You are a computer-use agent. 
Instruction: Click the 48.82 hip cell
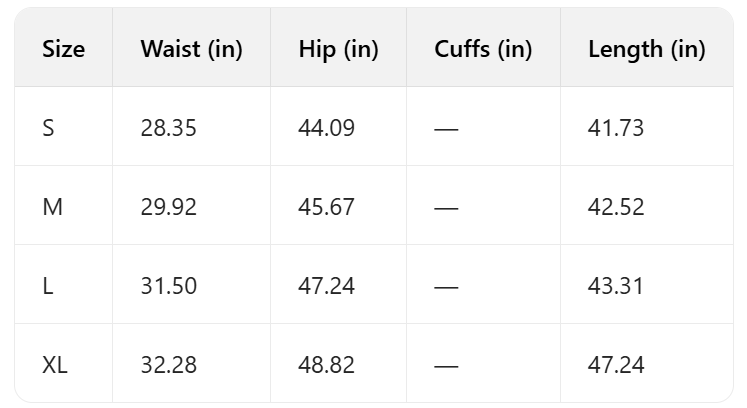[326, 365]
